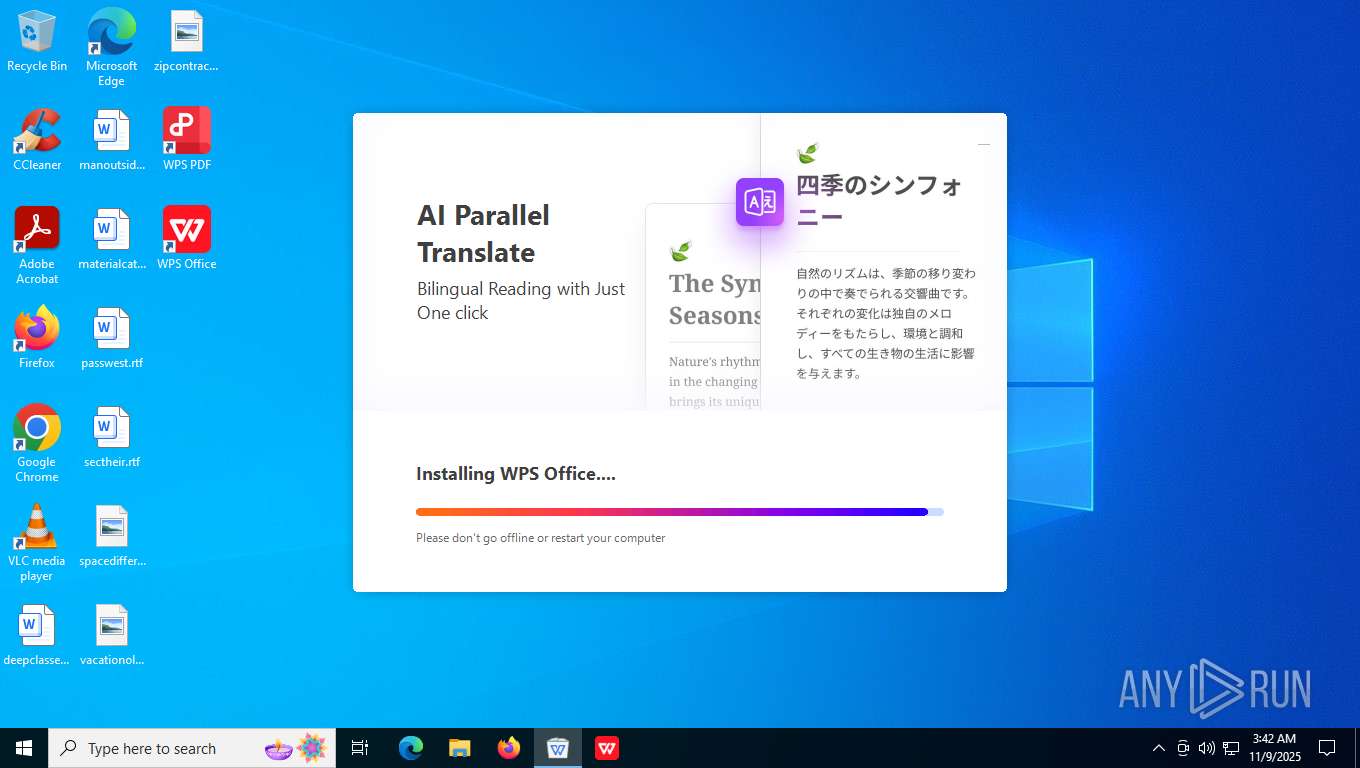Click the taskbar search box
This screenshot has width=1360, height=768.
(x=192, y=748)
